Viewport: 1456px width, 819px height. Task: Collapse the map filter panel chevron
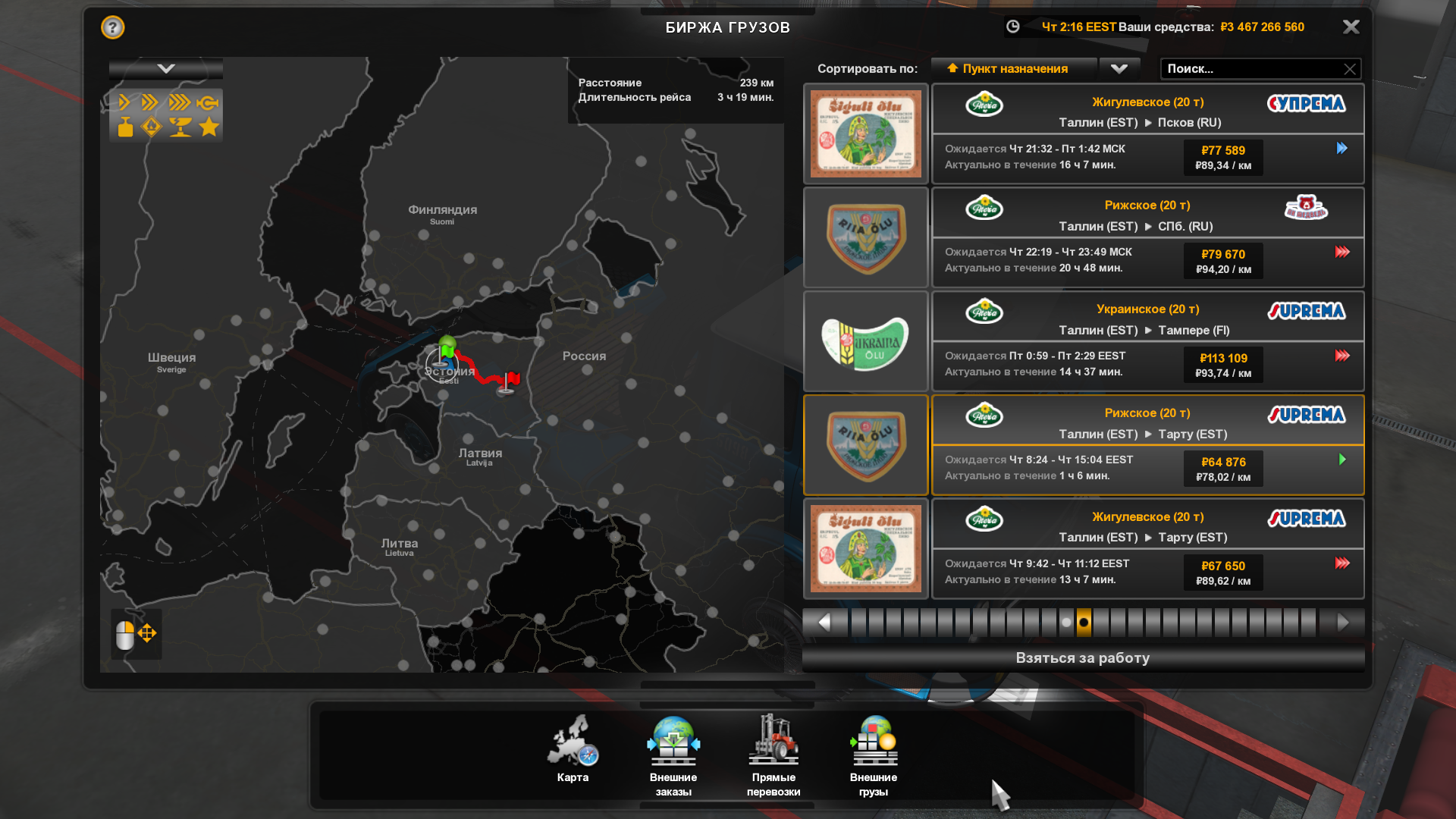tap(166, 69)
